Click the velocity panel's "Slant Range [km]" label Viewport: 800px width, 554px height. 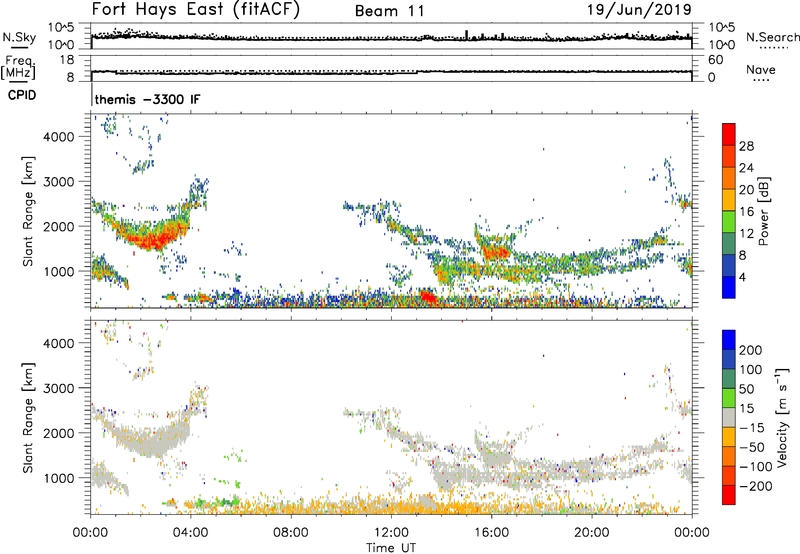click(x=28, y=417)
